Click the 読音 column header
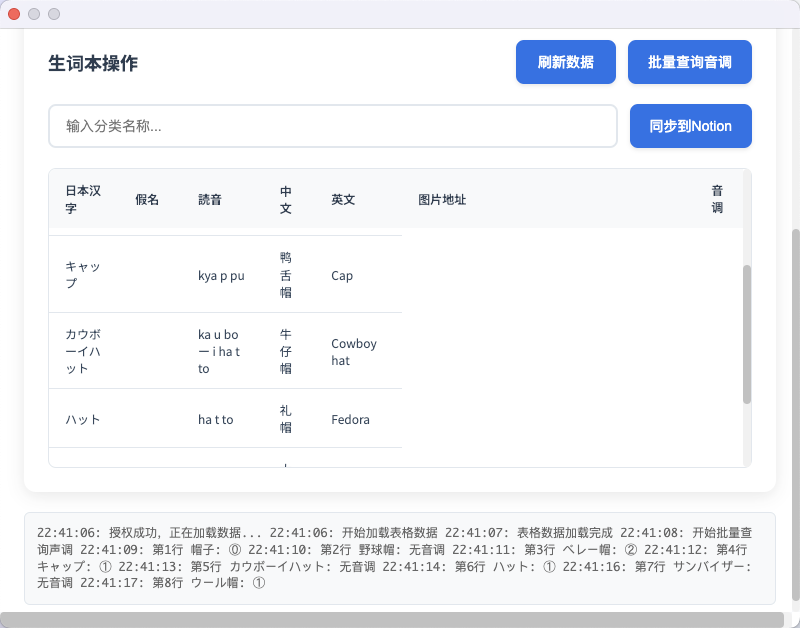 209,199
